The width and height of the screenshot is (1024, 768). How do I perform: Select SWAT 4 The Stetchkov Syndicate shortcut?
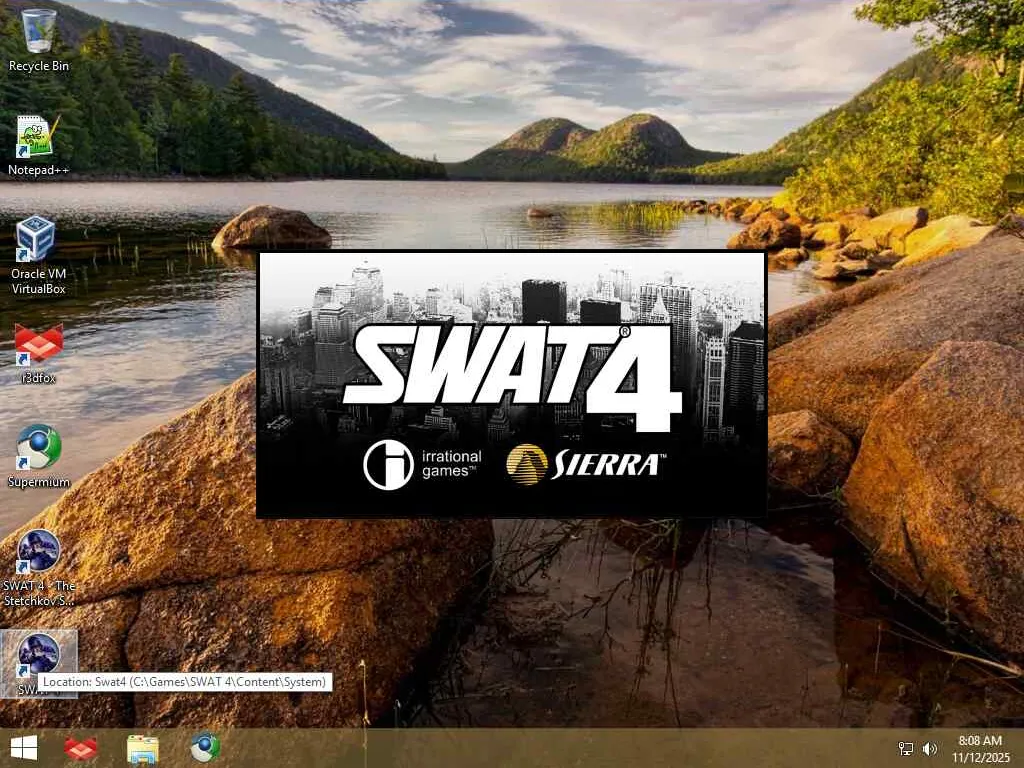click(39, 568)
